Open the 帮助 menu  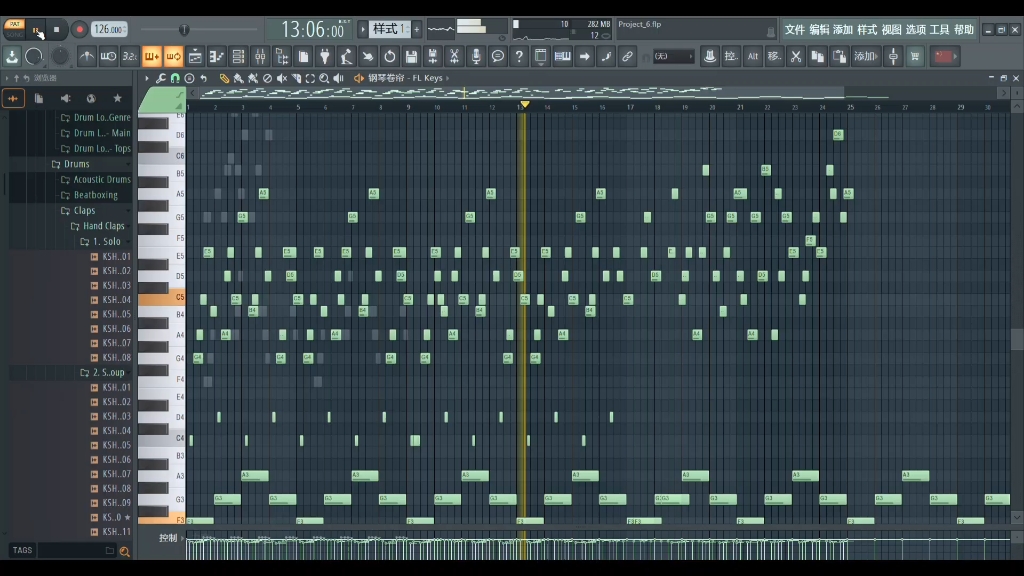(963, 29)
